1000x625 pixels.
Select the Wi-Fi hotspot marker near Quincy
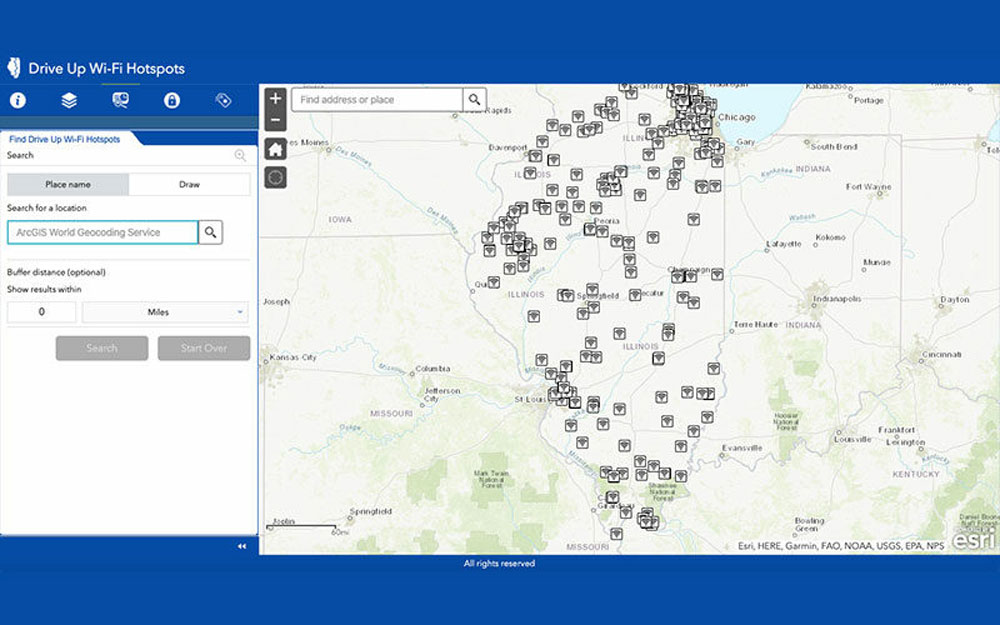tap(494, 281)
